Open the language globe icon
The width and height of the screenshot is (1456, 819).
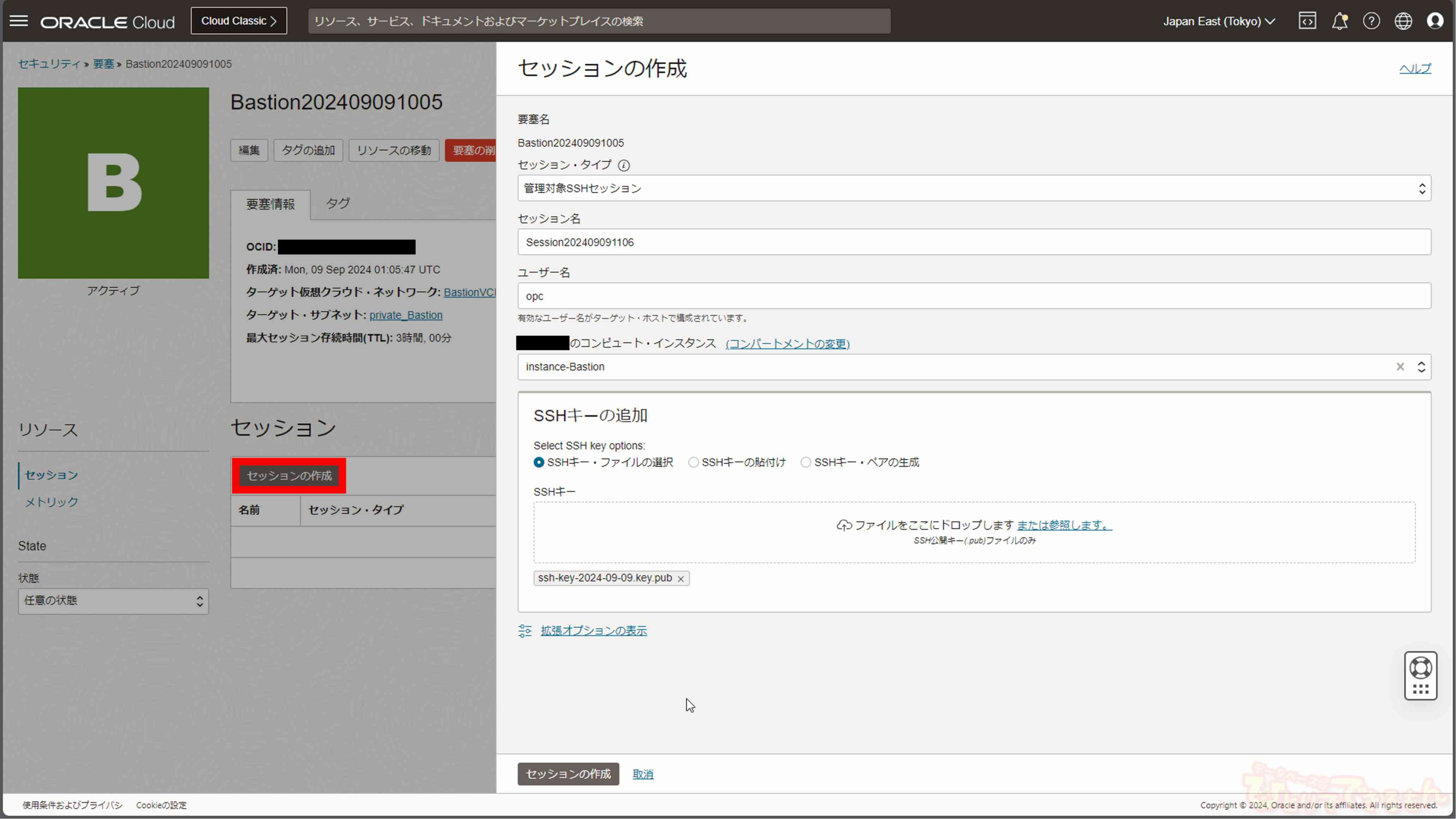tap(1403, 22)
